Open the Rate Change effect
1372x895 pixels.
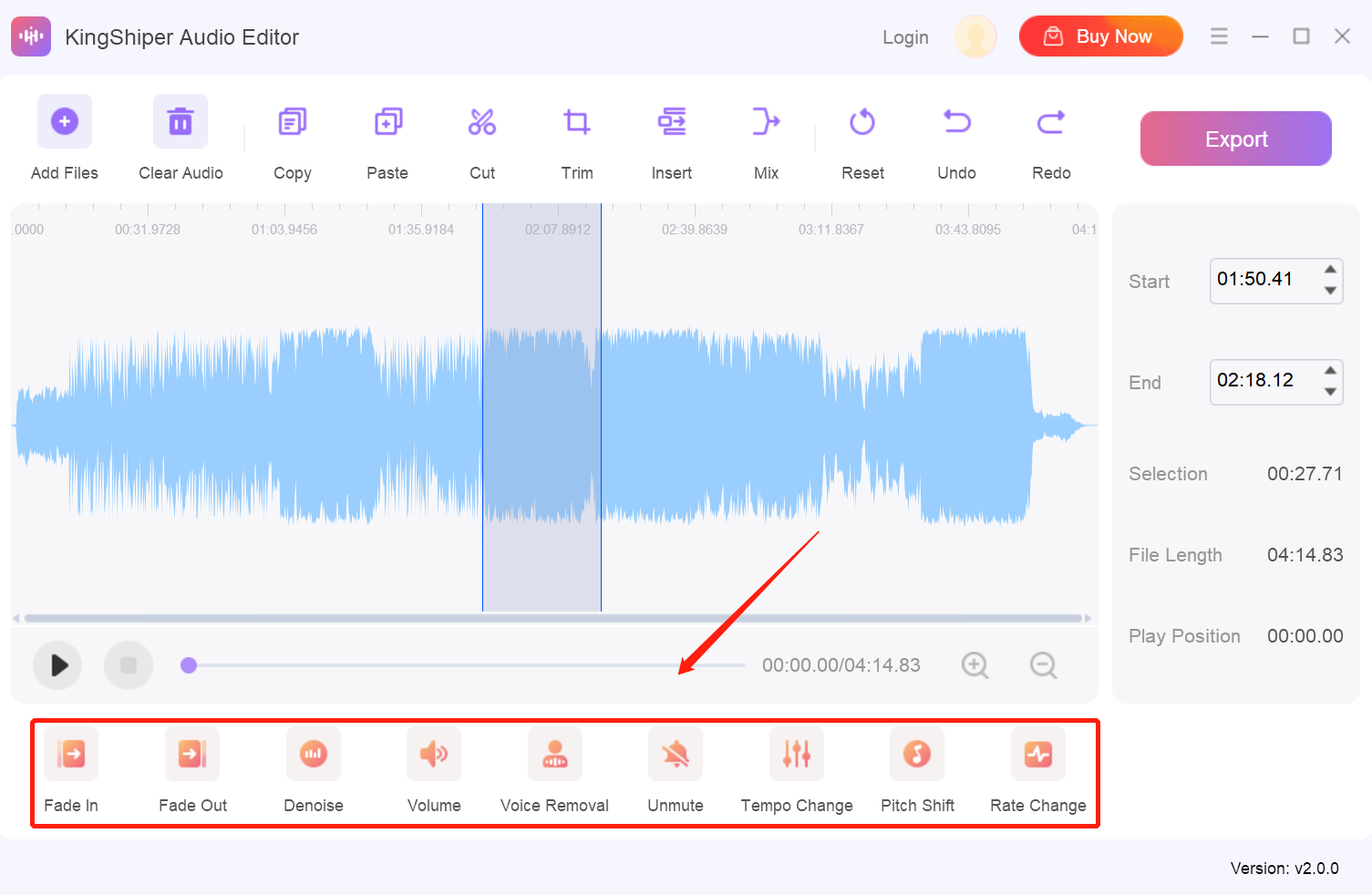(x=1038, y=754)
